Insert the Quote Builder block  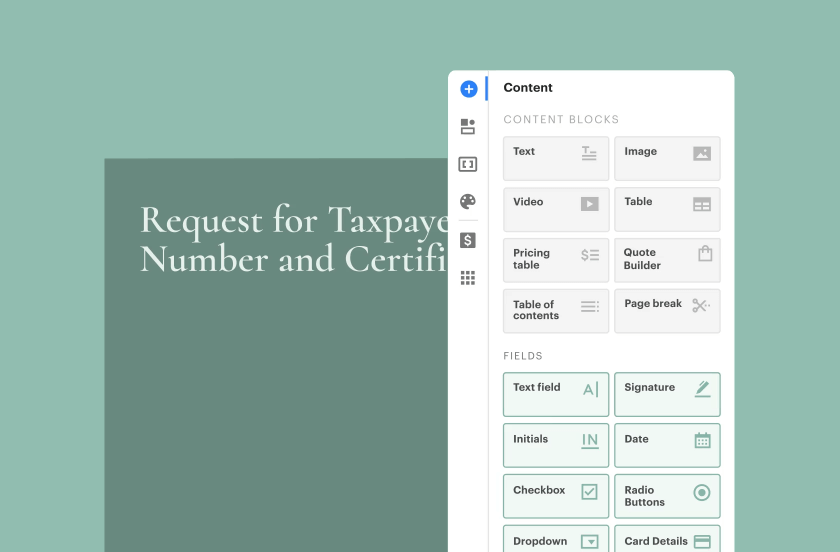click(666, 260)
